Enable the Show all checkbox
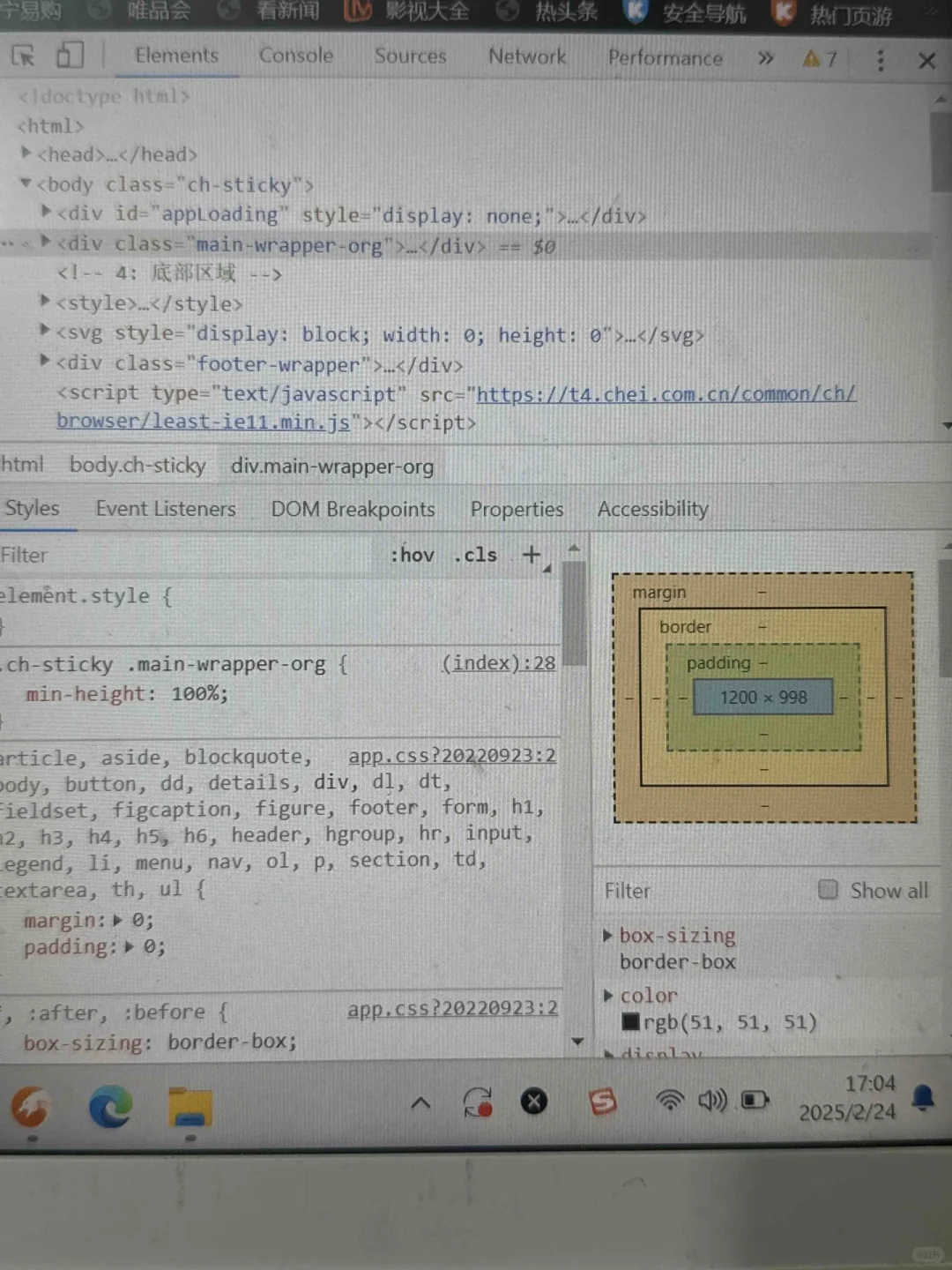The height and width of the screenshot is (1270, 952). point(828,889)
